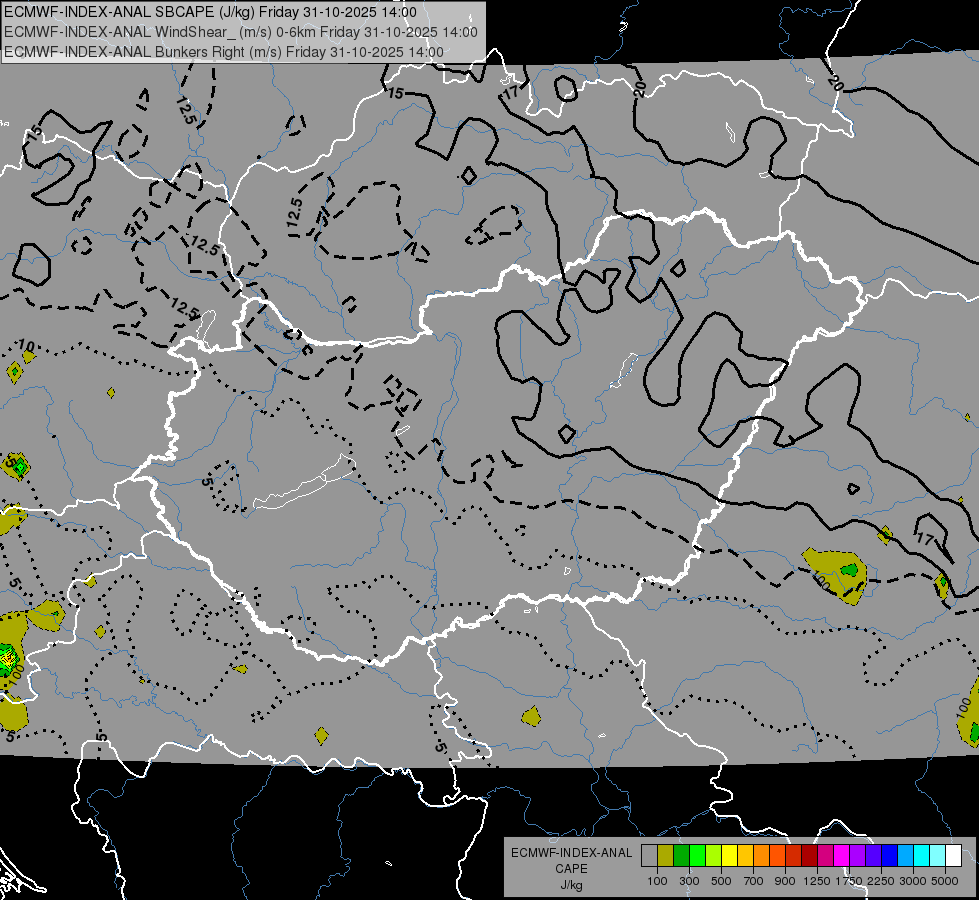Screen dimensions: 979x900
Task: Click the bright green legend swatch
Action: pyautogui.click(x=697, y=855)
